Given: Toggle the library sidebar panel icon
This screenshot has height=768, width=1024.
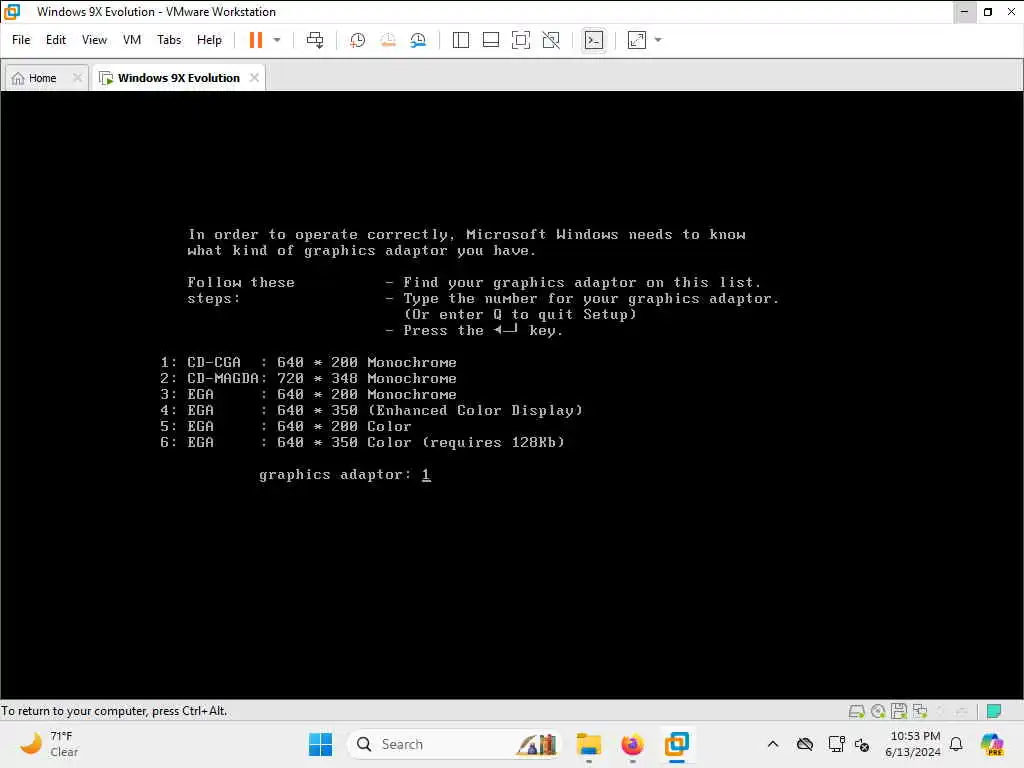Looking at the screenshot, I should 460,40.
